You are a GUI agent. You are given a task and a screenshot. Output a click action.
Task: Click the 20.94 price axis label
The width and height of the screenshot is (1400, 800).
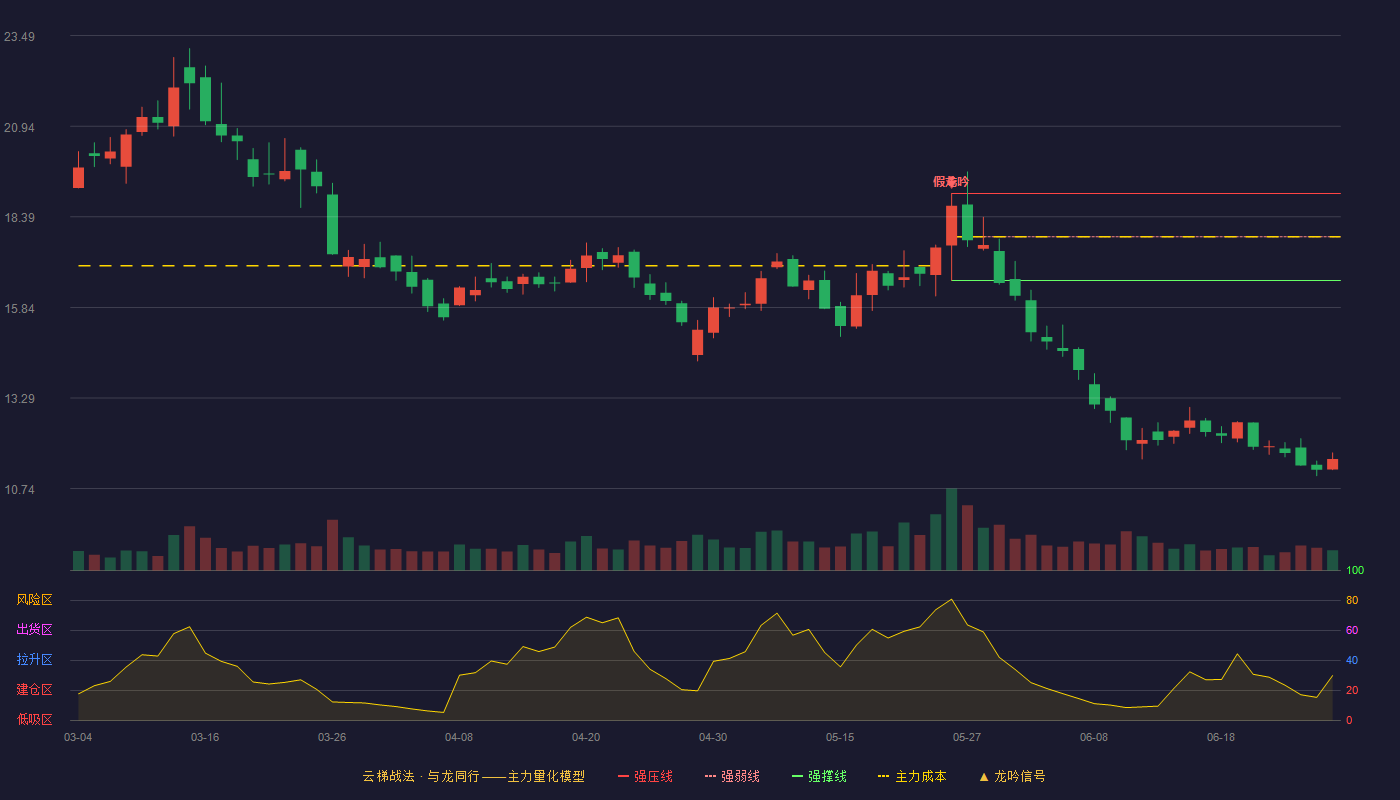click(x=19, y=128)
